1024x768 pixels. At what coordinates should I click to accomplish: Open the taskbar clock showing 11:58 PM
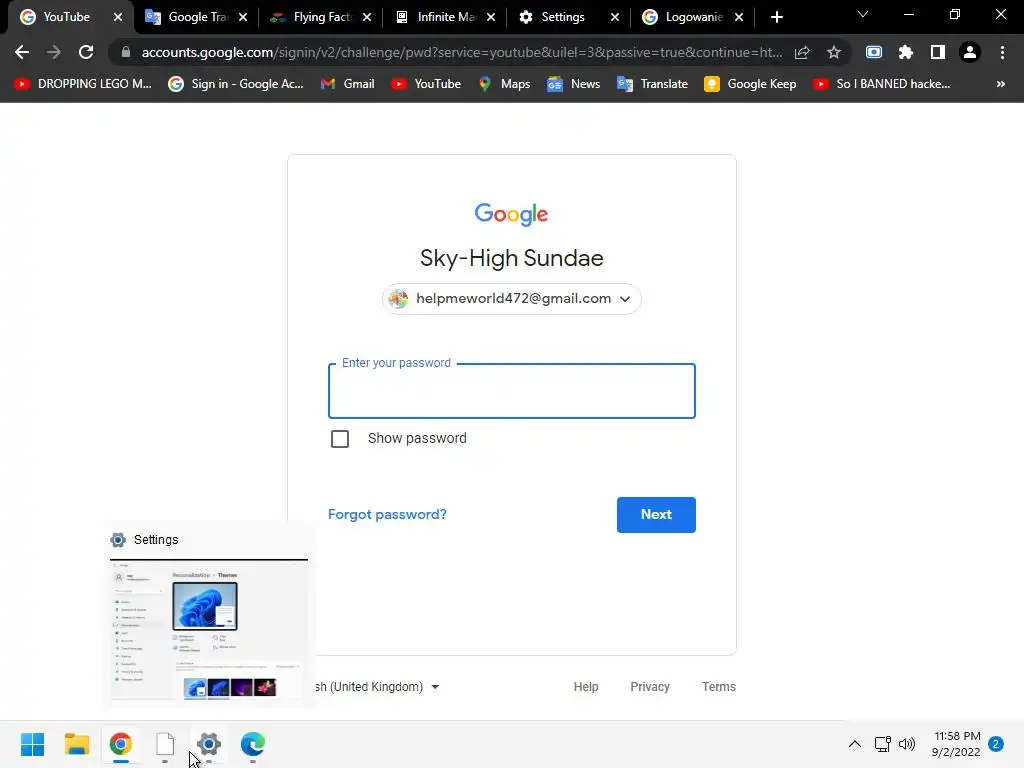coord(957,744)
